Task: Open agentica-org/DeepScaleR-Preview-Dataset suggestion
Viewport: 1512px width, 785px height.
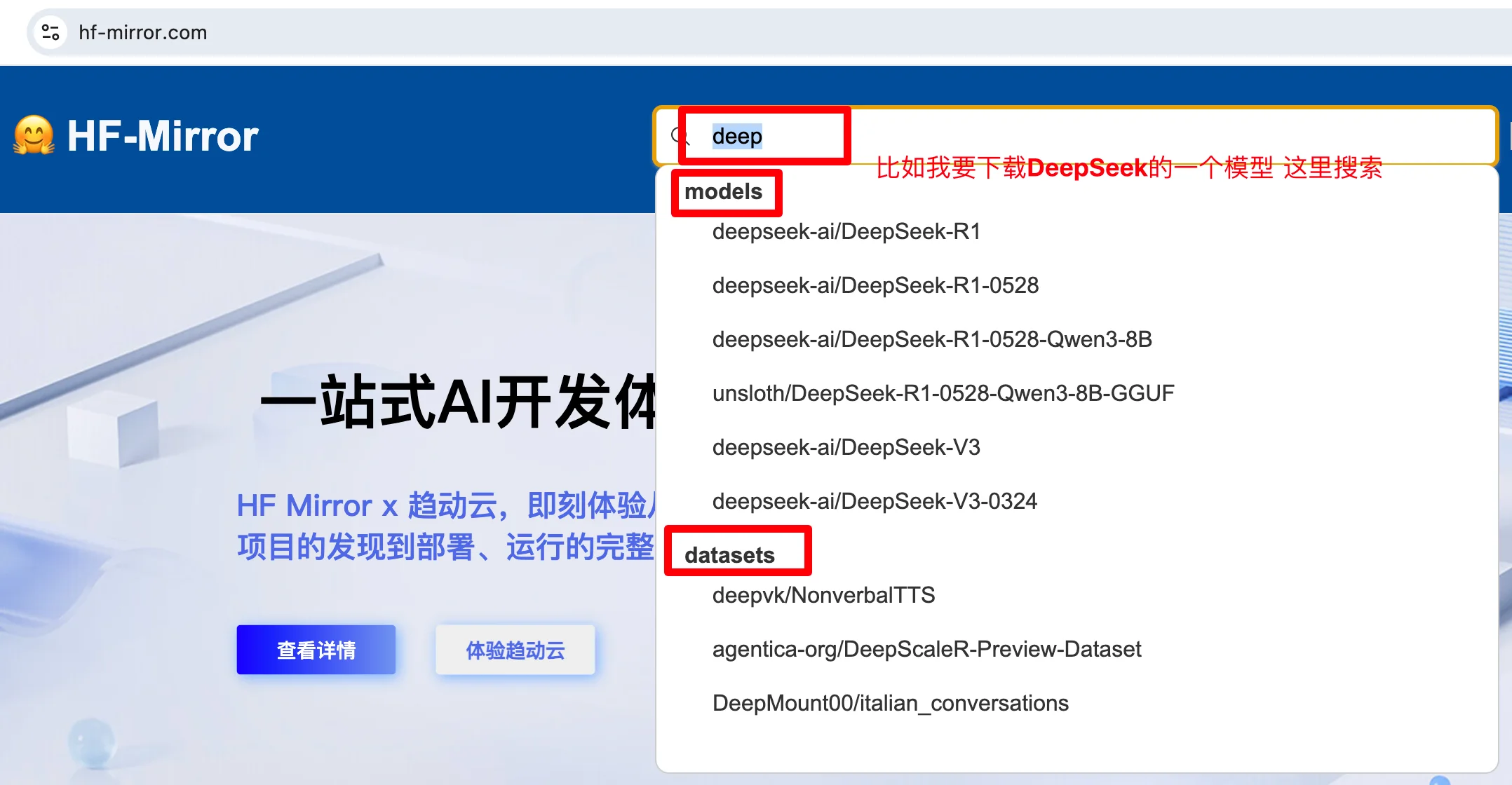Action: [x=926, y=649]
